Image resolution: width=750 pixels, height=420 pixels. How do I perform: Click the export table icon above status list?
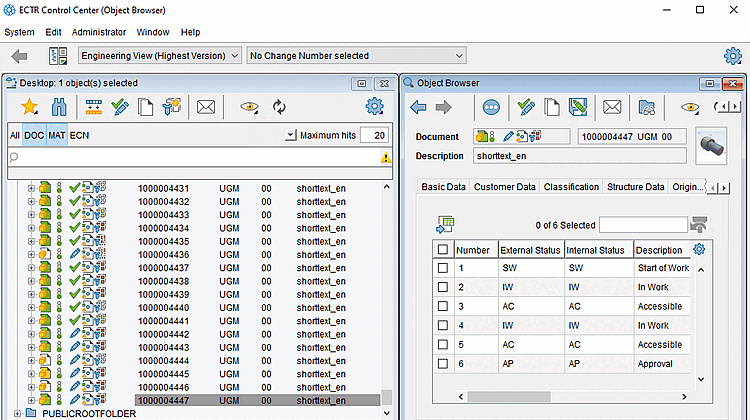point(446,225)
